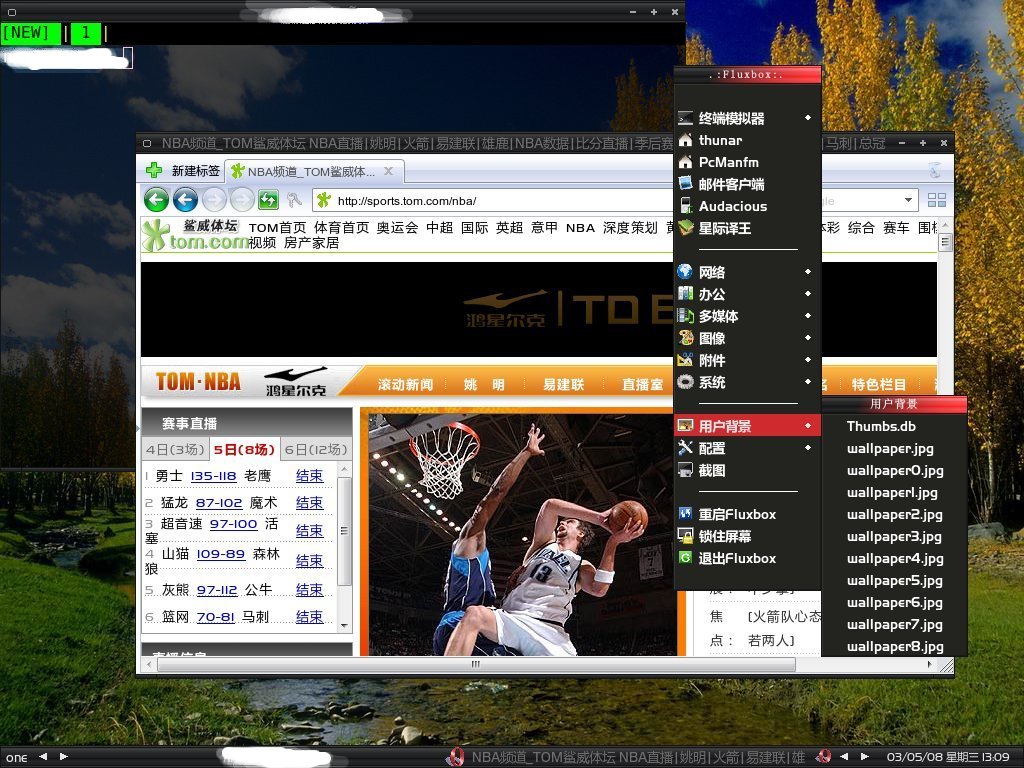
Task: Expand the 终端模拟器 submenu arrow
Action: (x=808, y=118)
